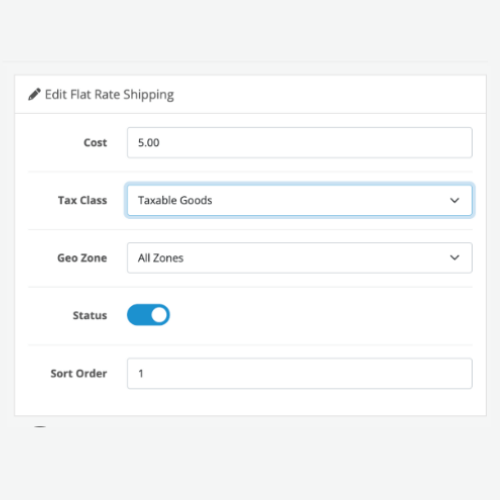Click the Cost field label
Screen dimensions: 500x500
95,143
